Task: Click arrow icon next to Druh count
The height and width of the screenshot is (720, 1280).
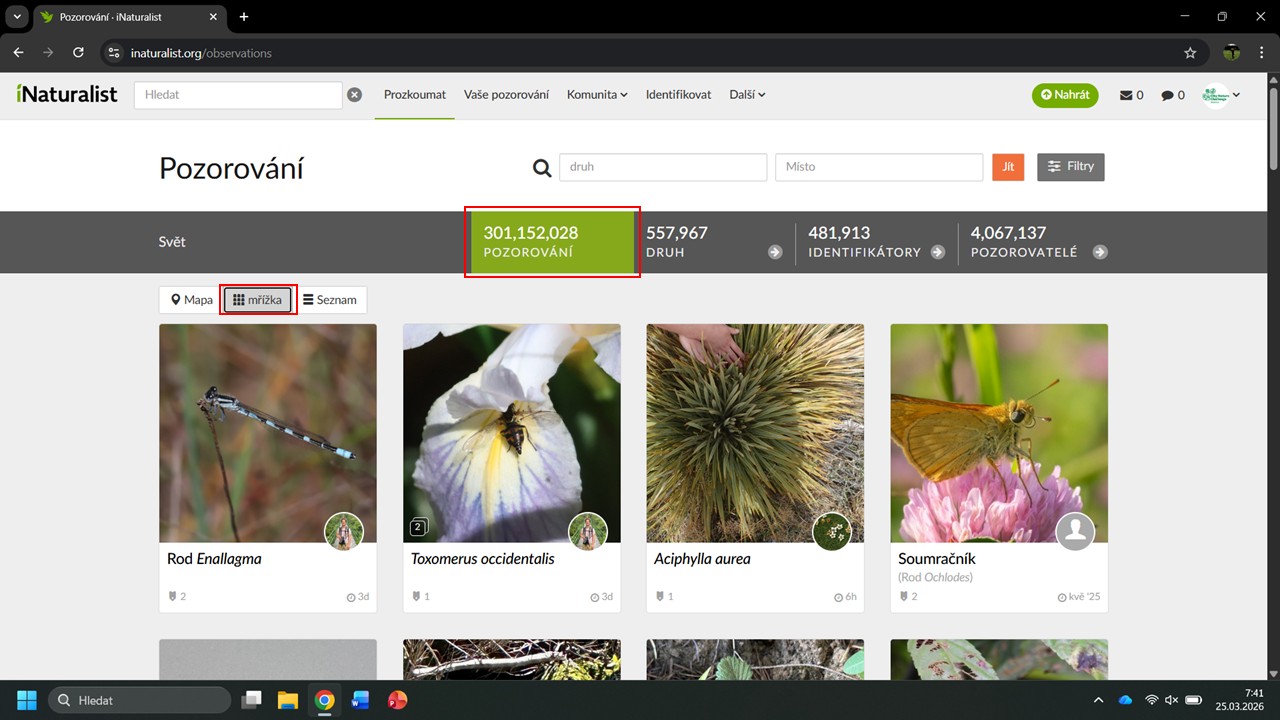Action: (775, 252)
